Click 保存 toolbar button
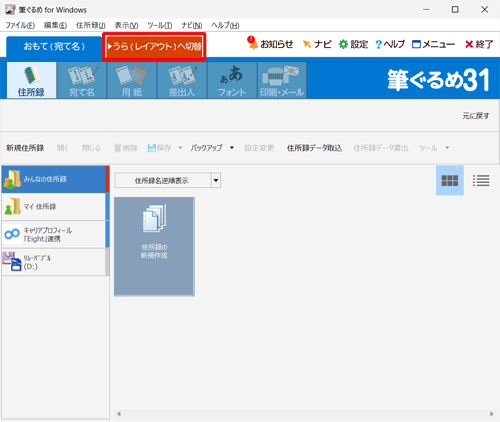This screenshot has width=500, height=422. [x=160, y=148]
